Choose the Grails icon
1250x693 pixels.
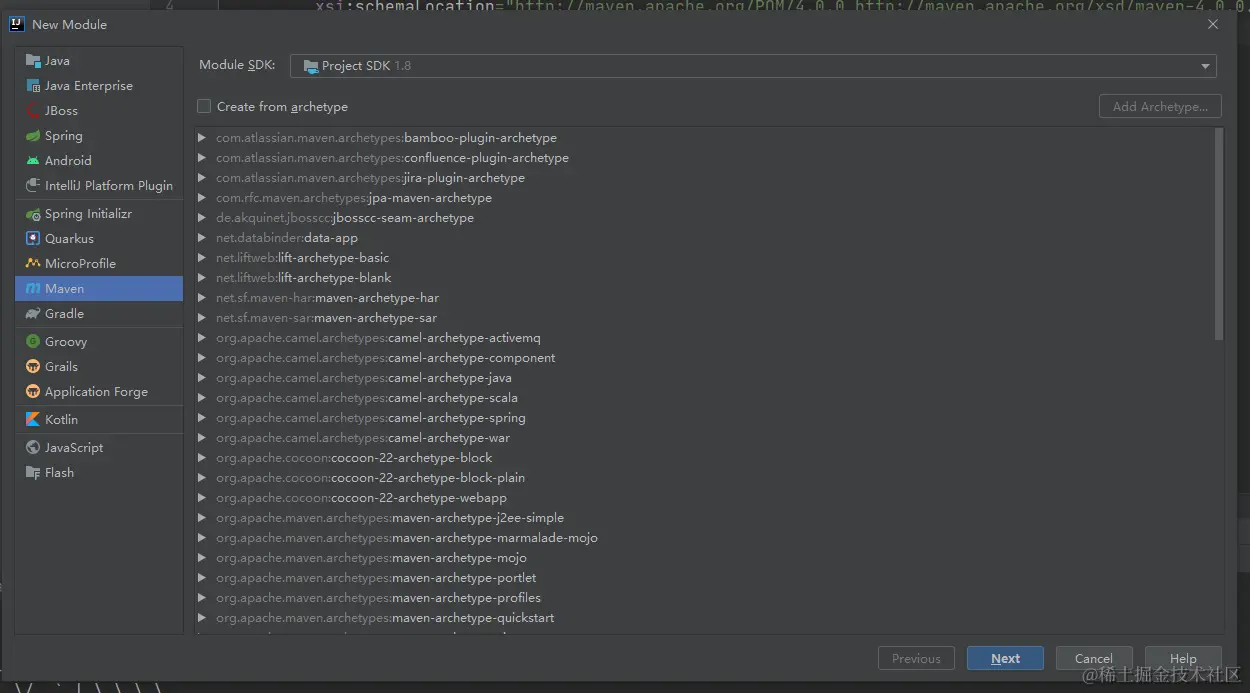pos(33,367)
